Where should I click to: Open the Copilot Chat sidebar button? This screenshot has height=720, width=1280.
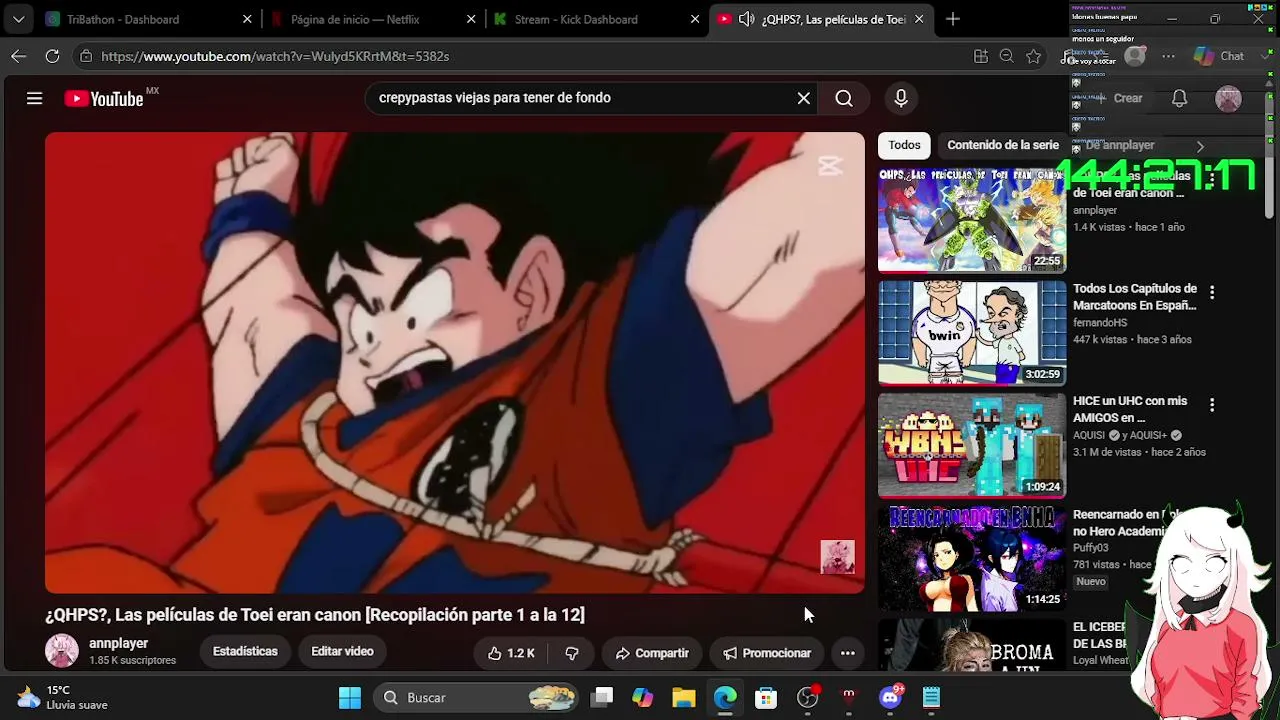(1219, 56)
